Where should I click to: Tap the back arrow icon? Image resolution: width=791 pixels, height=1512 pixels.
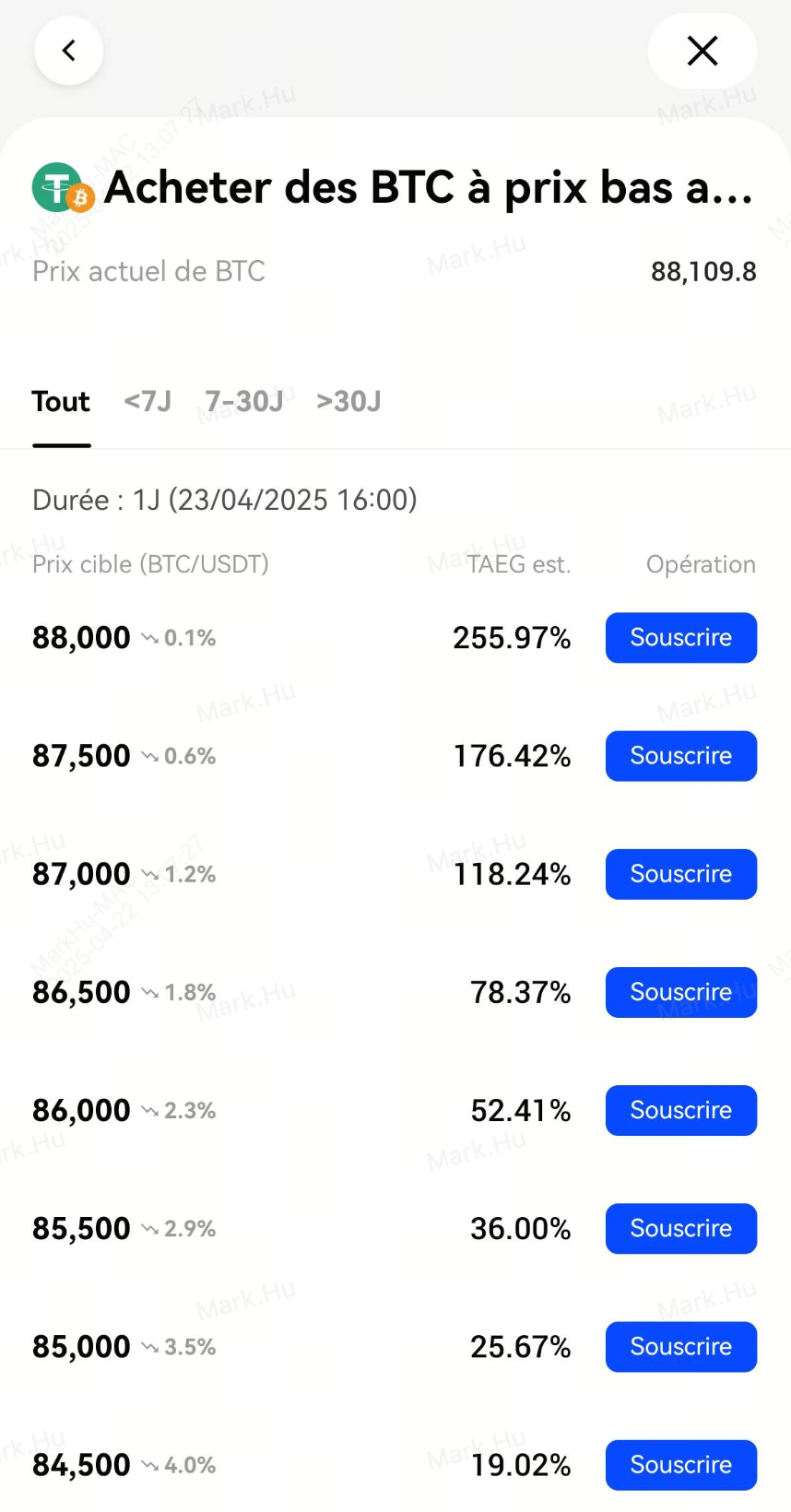tap(68, 51)
